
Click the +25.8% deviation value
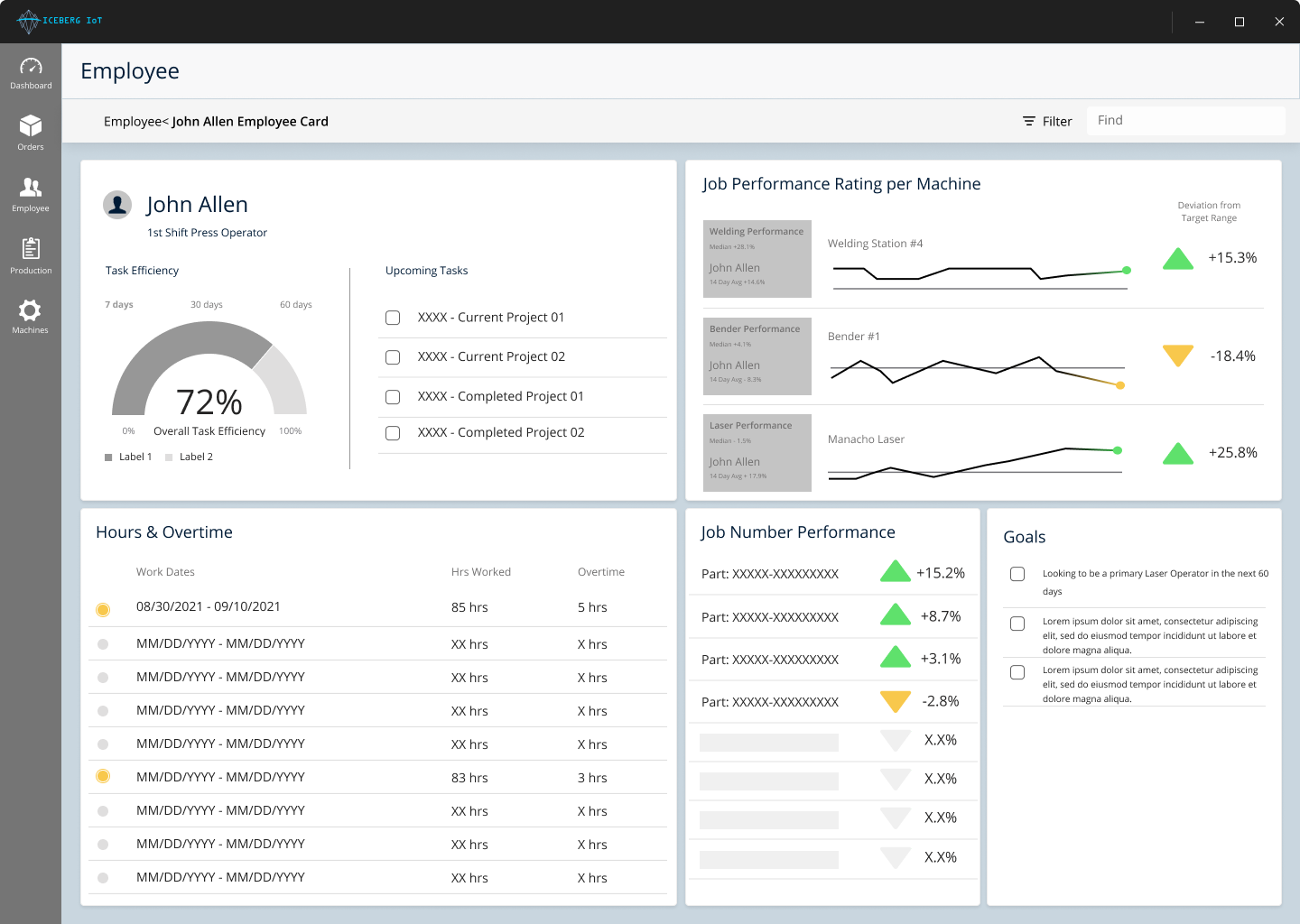[1233, 453]
